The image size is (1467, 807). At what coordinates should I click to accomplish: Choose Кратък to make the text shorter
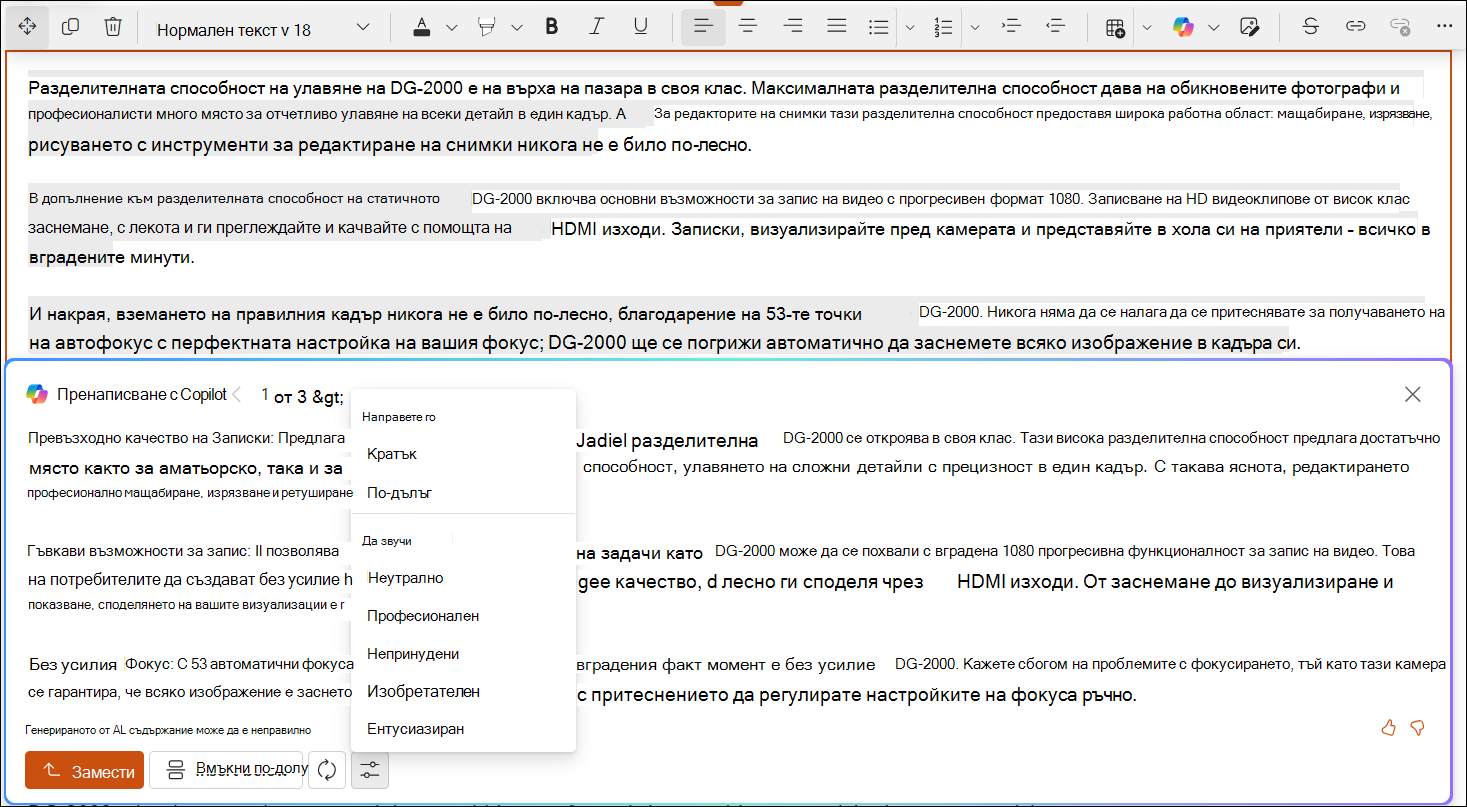[464, 454]
